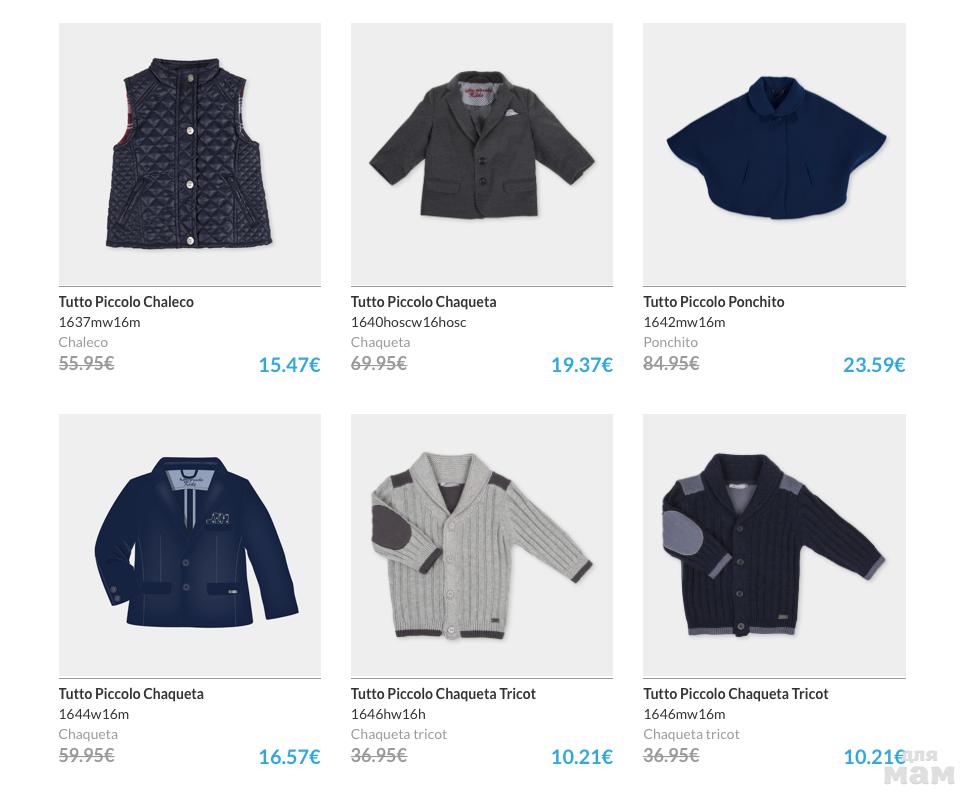View the light gray knit cardigan image
The width and height of the screenshot is (970, 799).
(x=482, y=545)
